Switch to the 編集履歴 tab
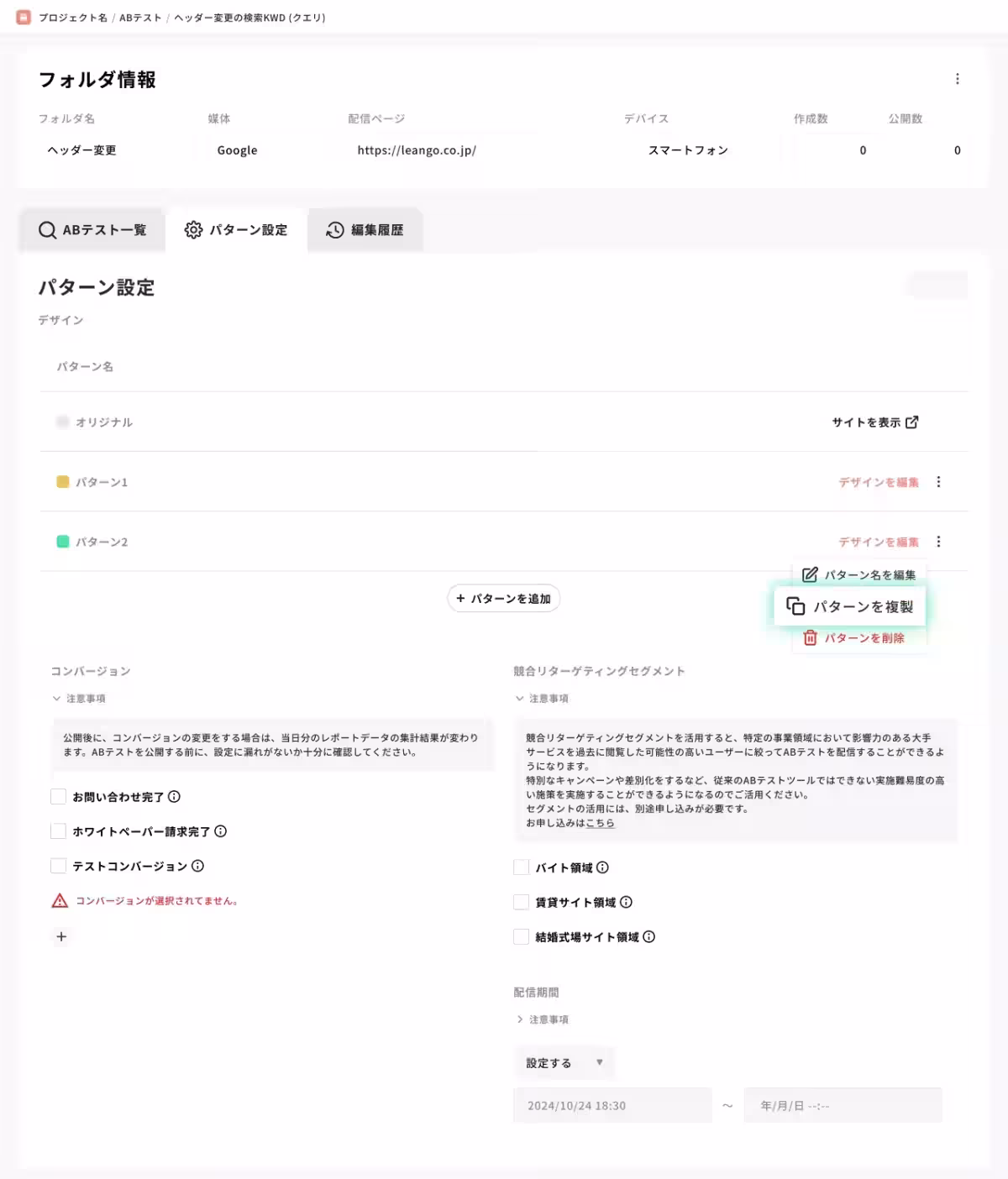This screenshot has height=1179, width=1008. point(366,228)
